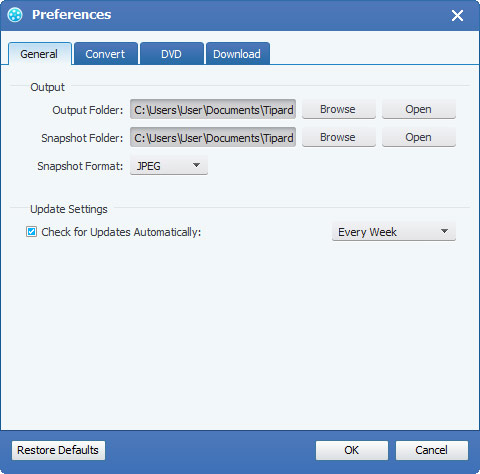480x474 pixels.
Task: Open the Snapshot Folder location
Action: click(x=419, y=137)
